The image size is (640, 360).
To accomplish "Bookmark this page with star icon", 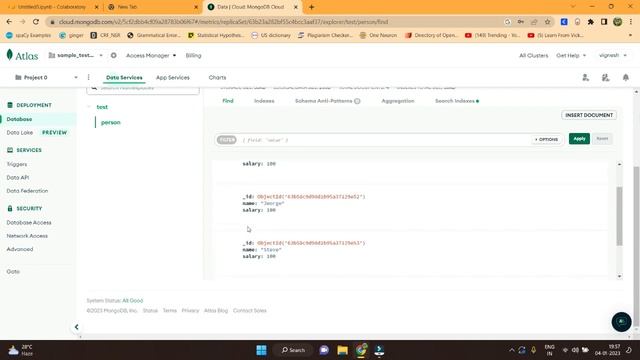I will click(547, 22).
